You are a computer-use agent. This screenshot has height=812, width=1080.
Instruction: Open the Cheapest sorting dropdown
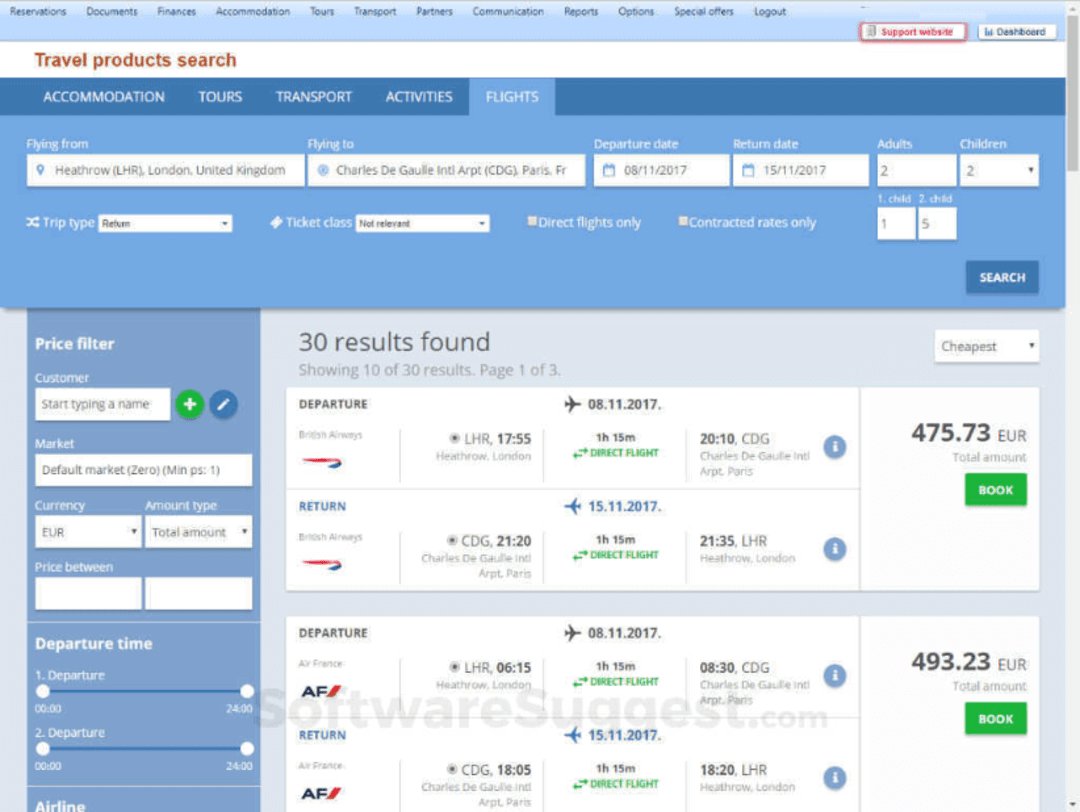[x=987, y=346]
